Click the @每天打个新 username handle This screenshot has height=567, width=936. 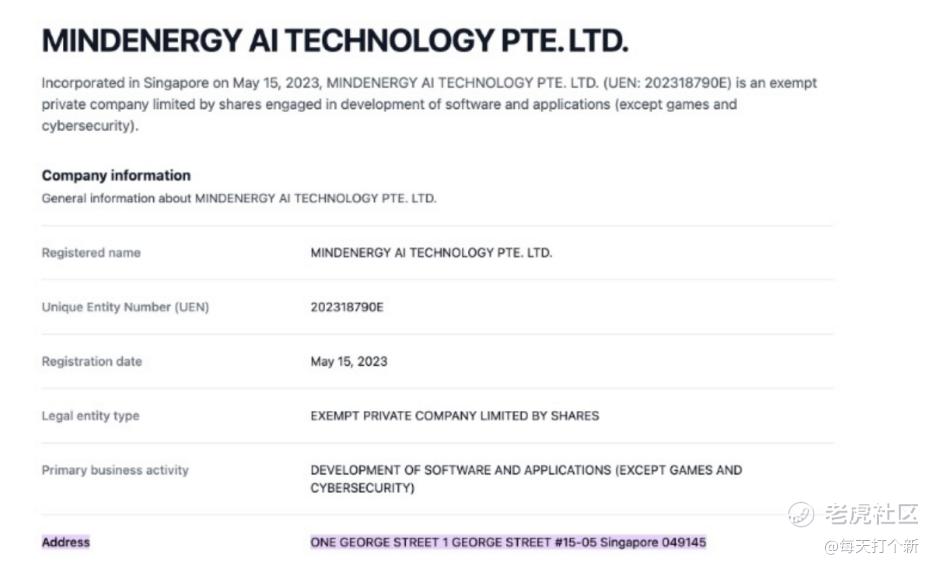(871, 546)
